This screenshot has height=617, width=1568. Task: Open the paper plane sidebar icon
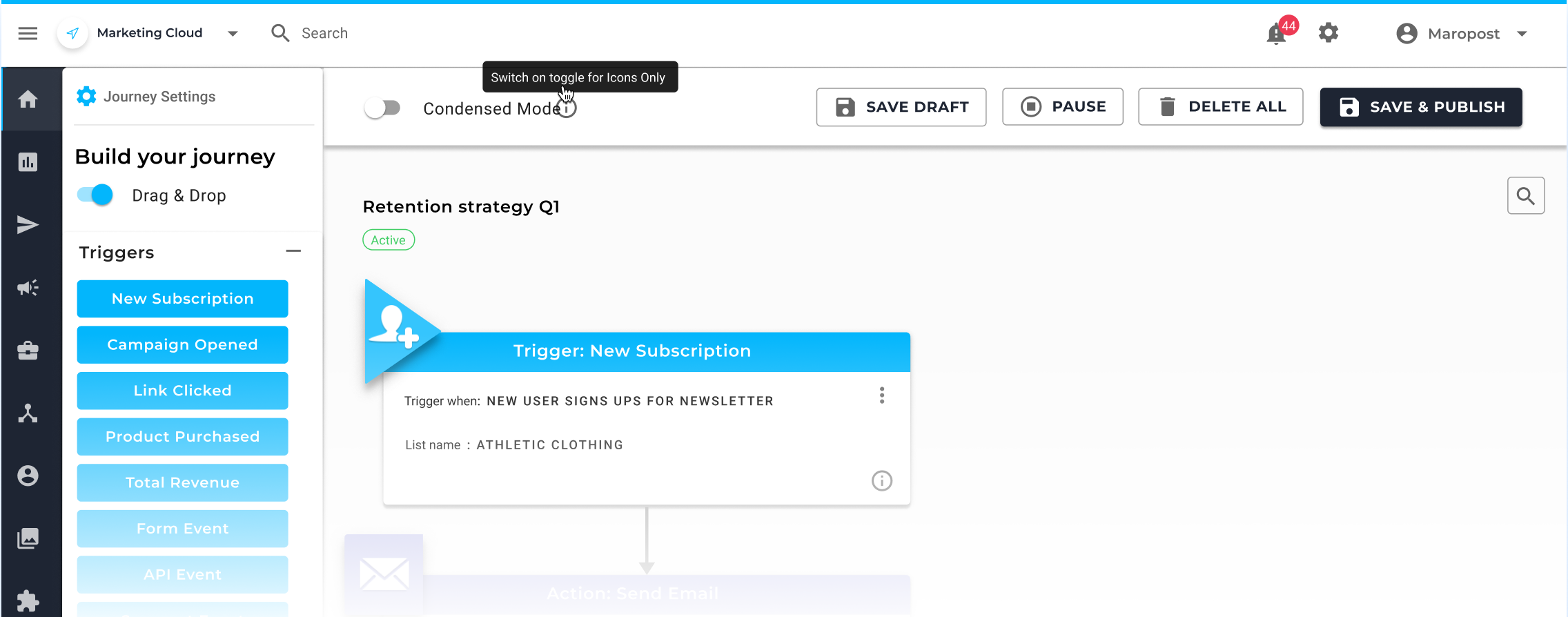[x=28, y=225]
